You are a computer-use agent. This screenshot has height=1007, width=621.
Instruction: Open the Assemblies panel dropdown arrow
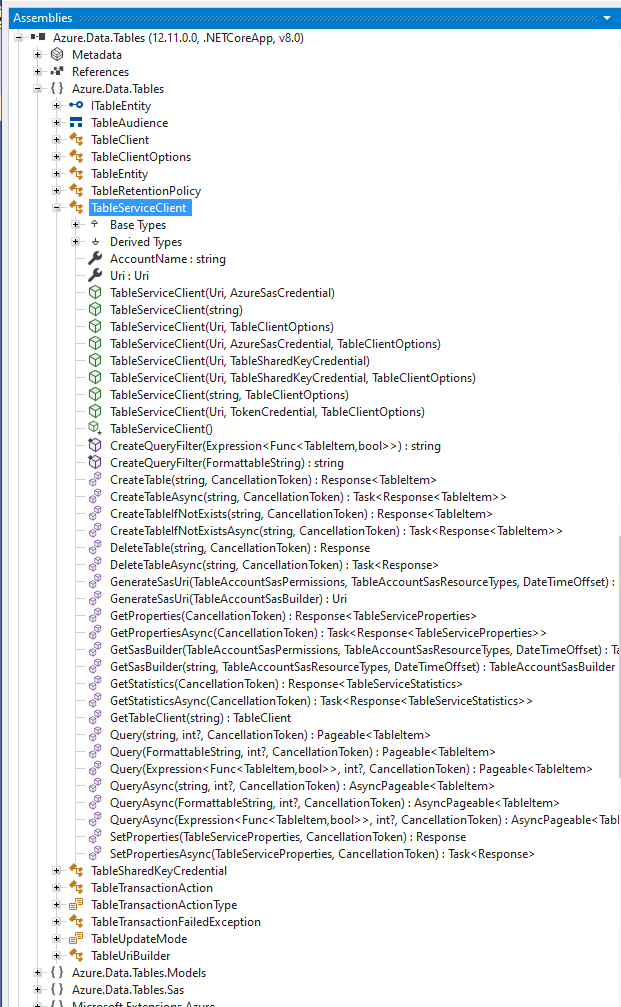tap(607, 18)
